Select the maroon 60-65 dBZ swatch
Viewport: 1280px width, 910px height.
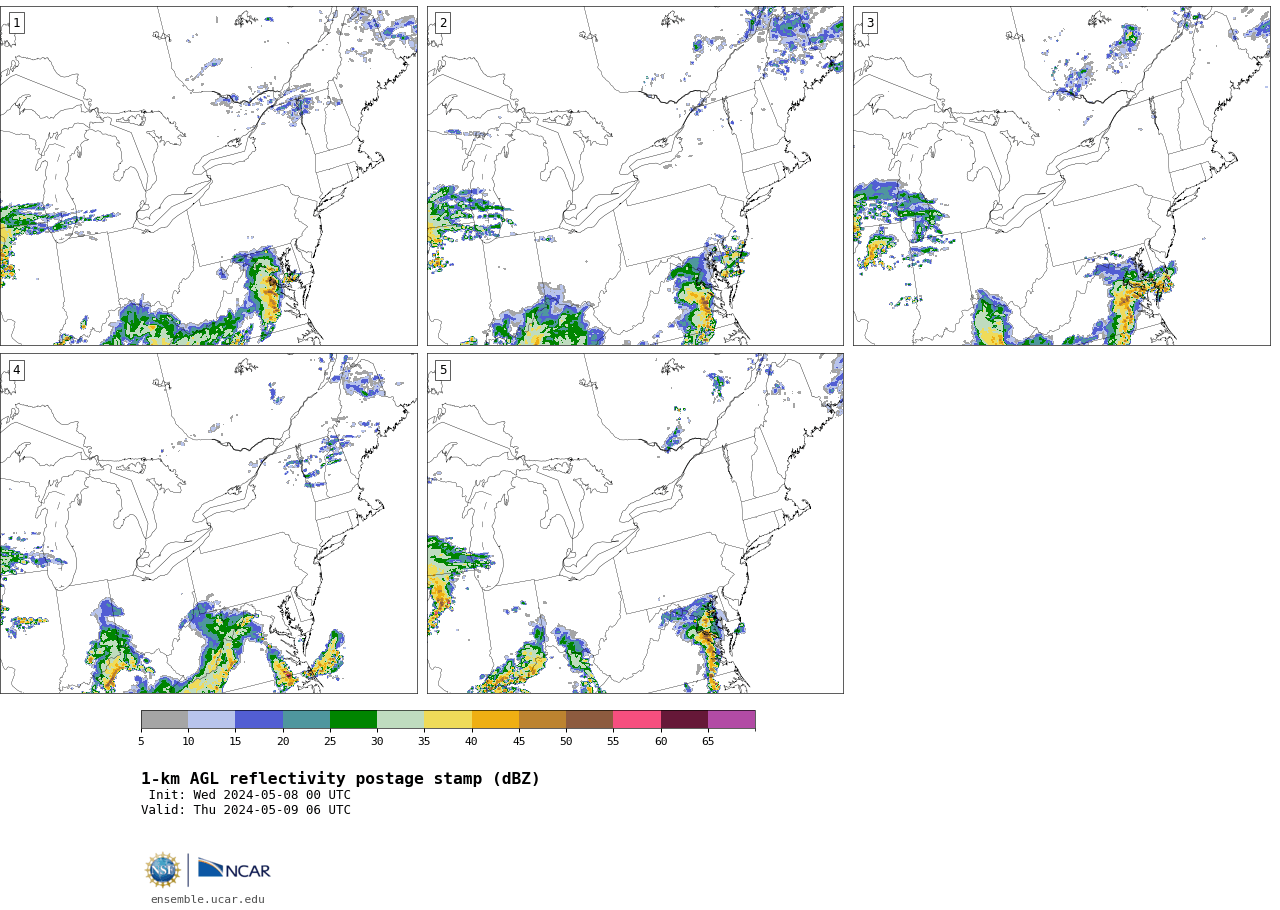pos(684,720)
